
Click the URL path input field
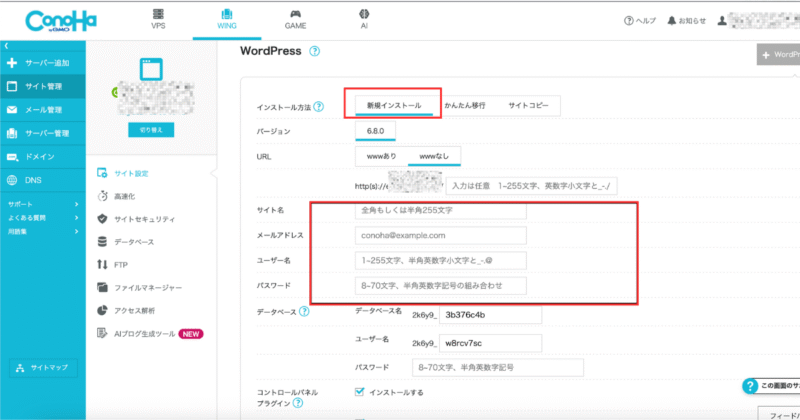pos(531,186)
